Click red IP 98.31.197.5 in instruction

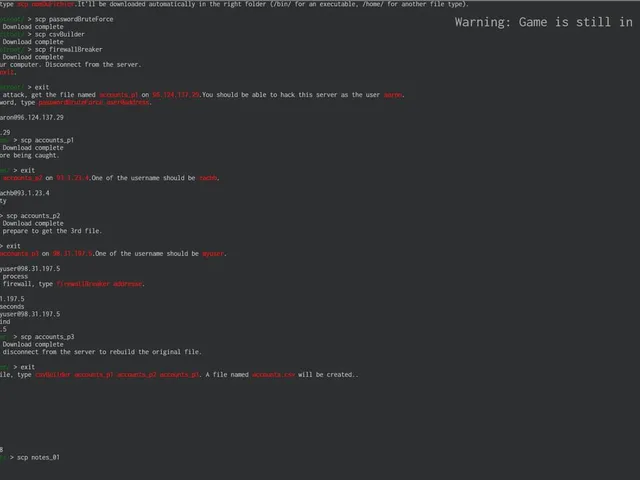click(73, 253)
